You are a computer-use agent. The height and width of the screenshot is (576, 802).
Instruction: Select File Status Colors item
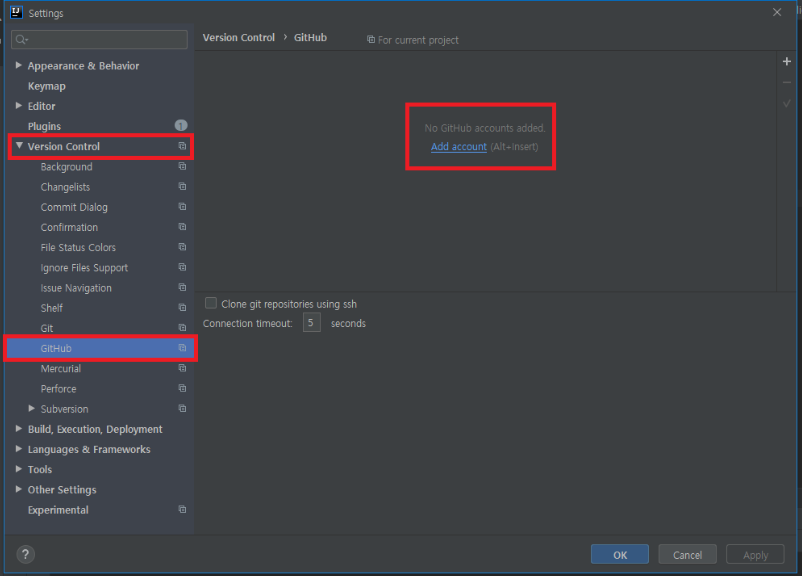pyautogui.click(x=78, y=248)
